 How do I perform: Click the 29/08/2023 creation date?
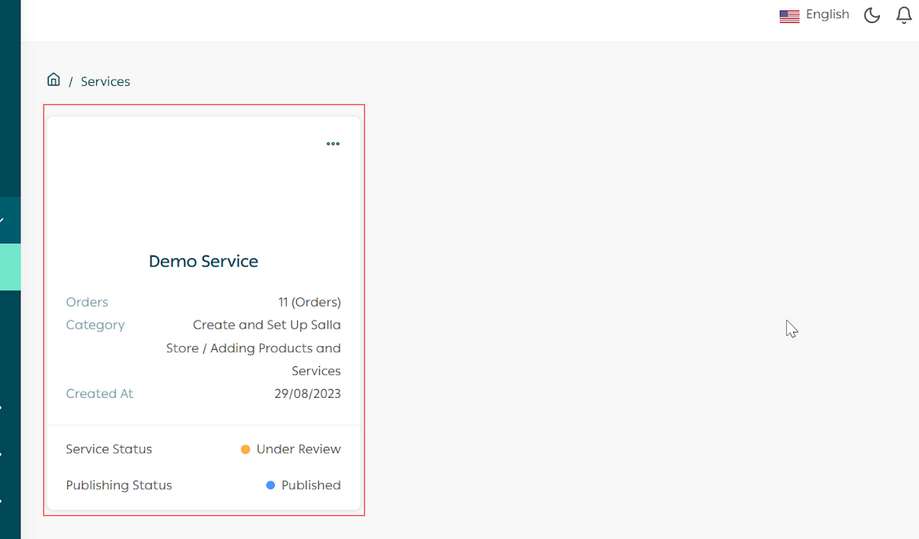click(x=309, y=394)
